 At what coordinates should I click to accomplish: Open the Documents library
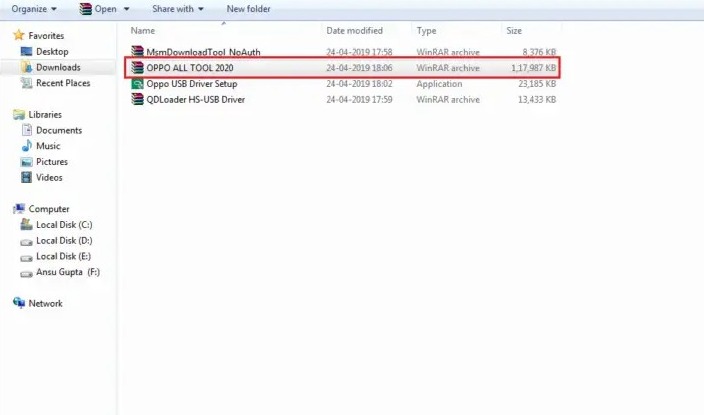coord(58,130)
